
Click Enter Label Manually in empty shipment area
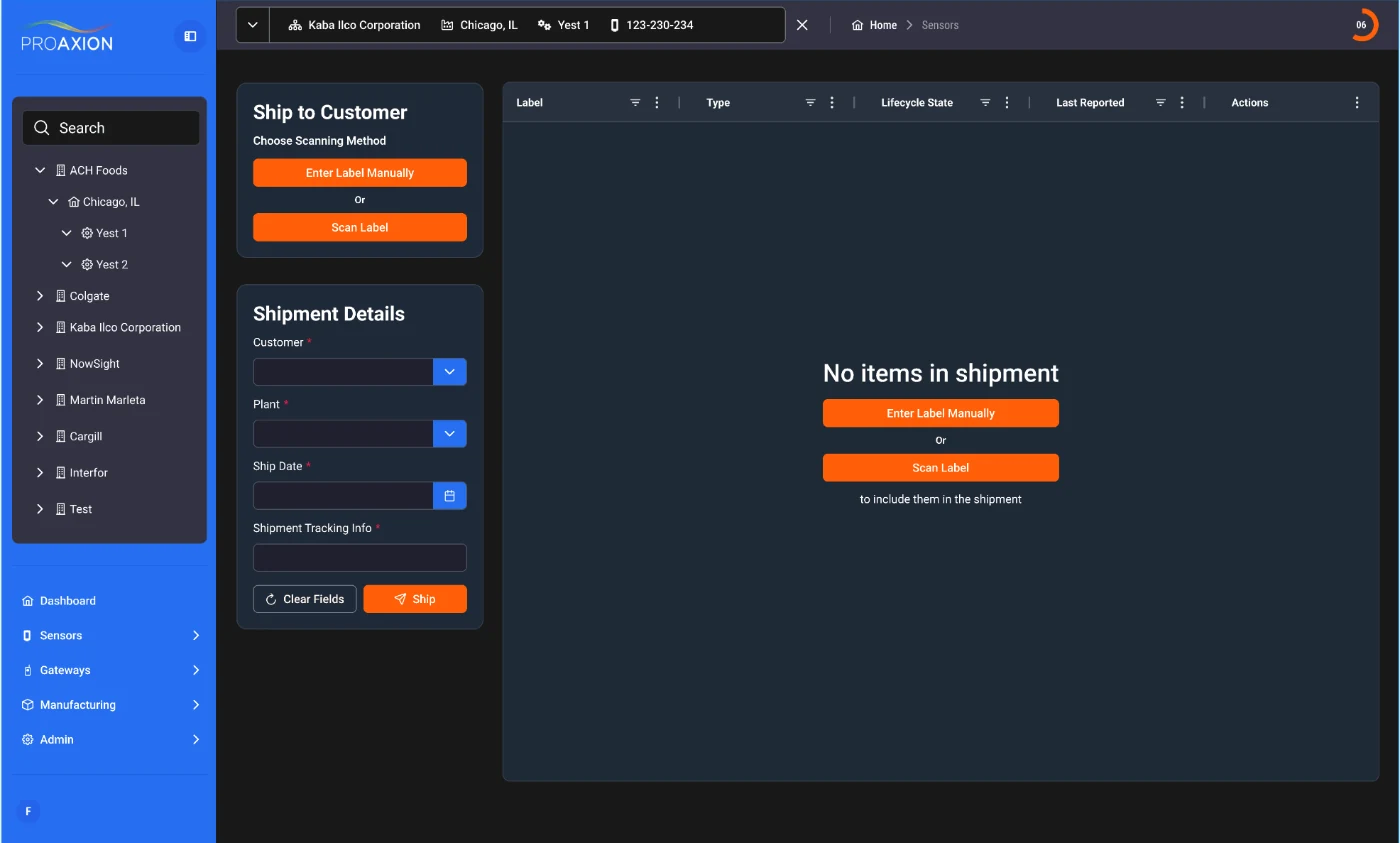941,413
